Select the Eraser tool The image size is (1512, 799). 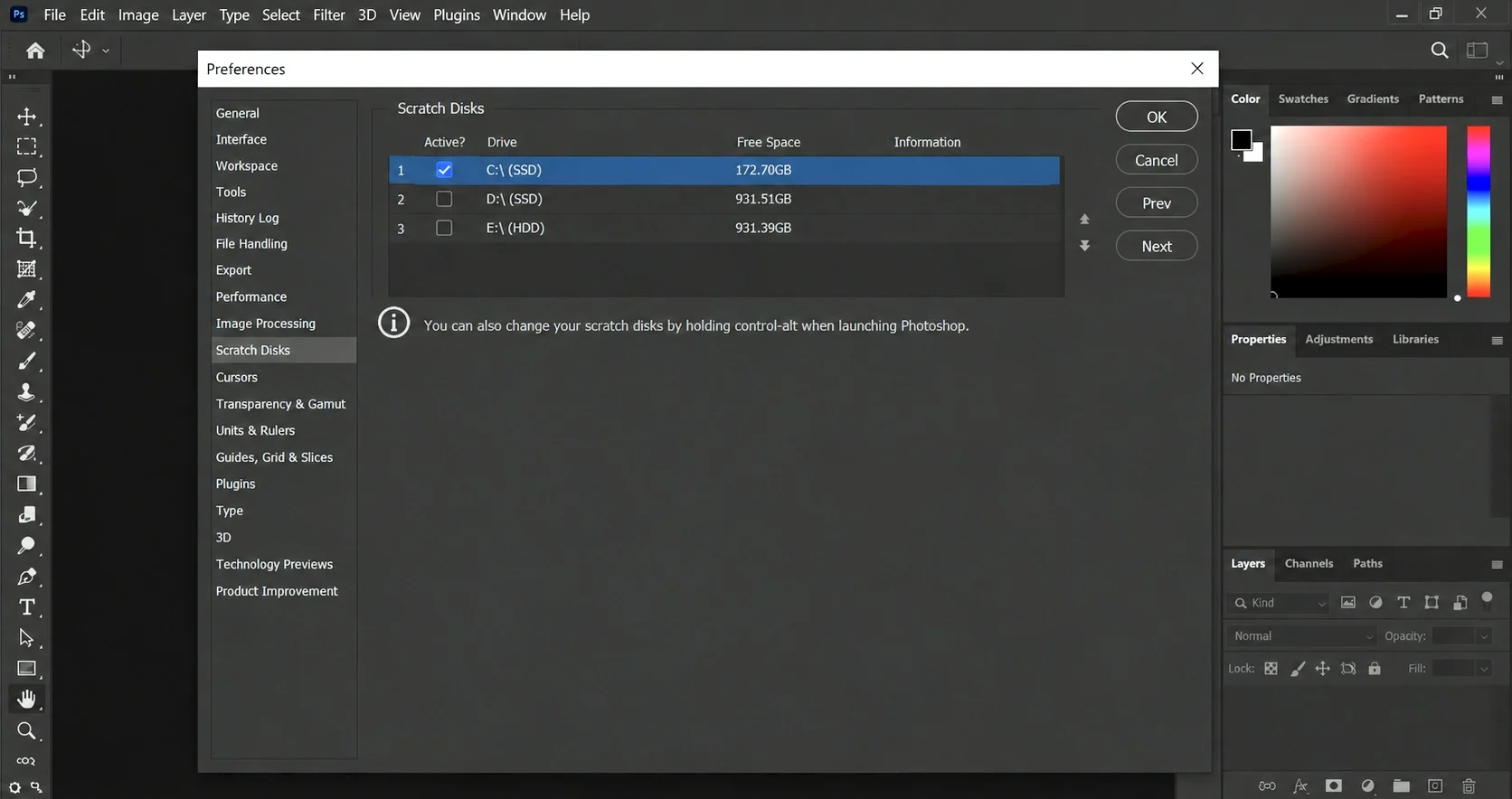tap(26, 454)
